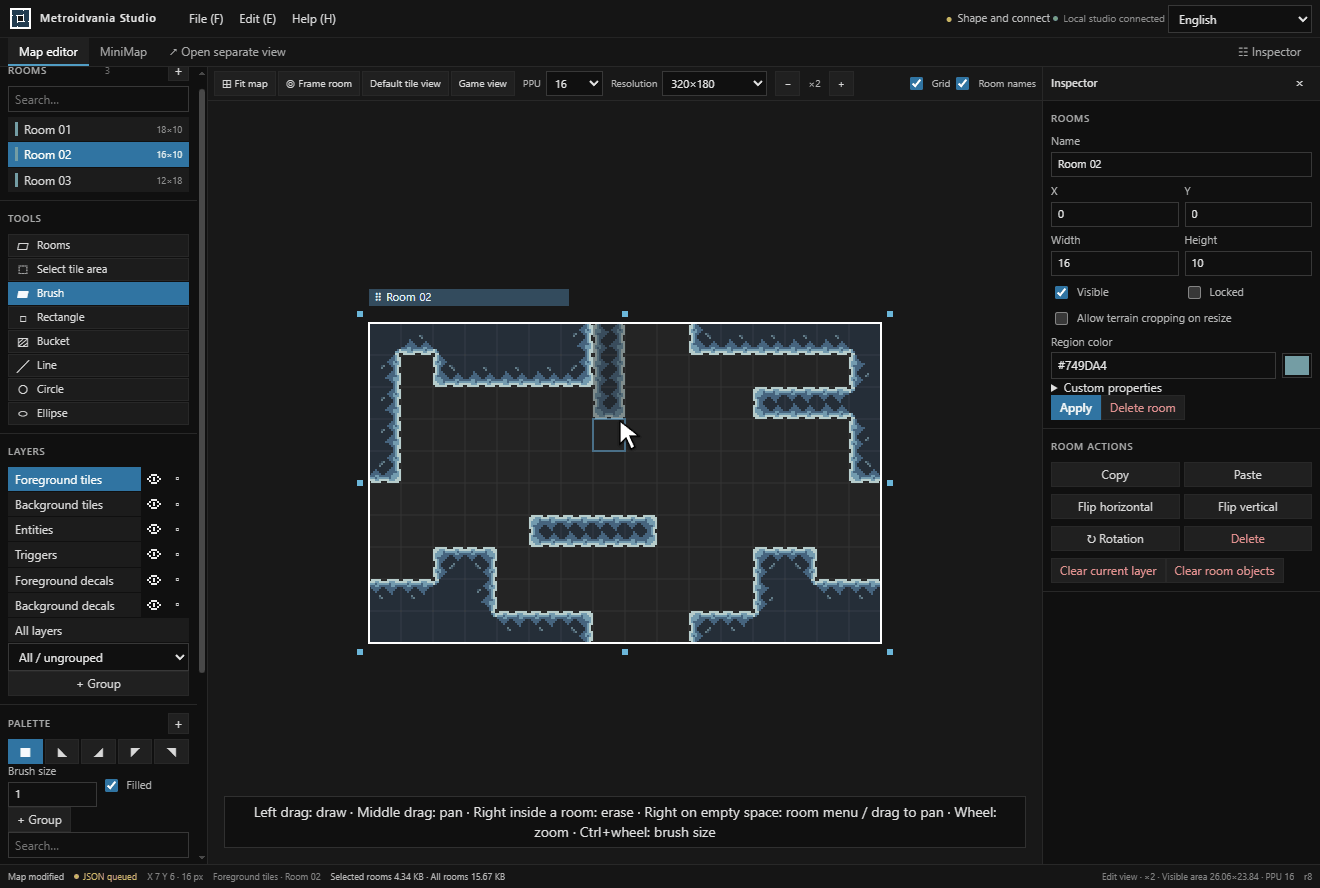Select Room 03 in the rooms list
Viewport: 1320px width, 888px height.
98,181
